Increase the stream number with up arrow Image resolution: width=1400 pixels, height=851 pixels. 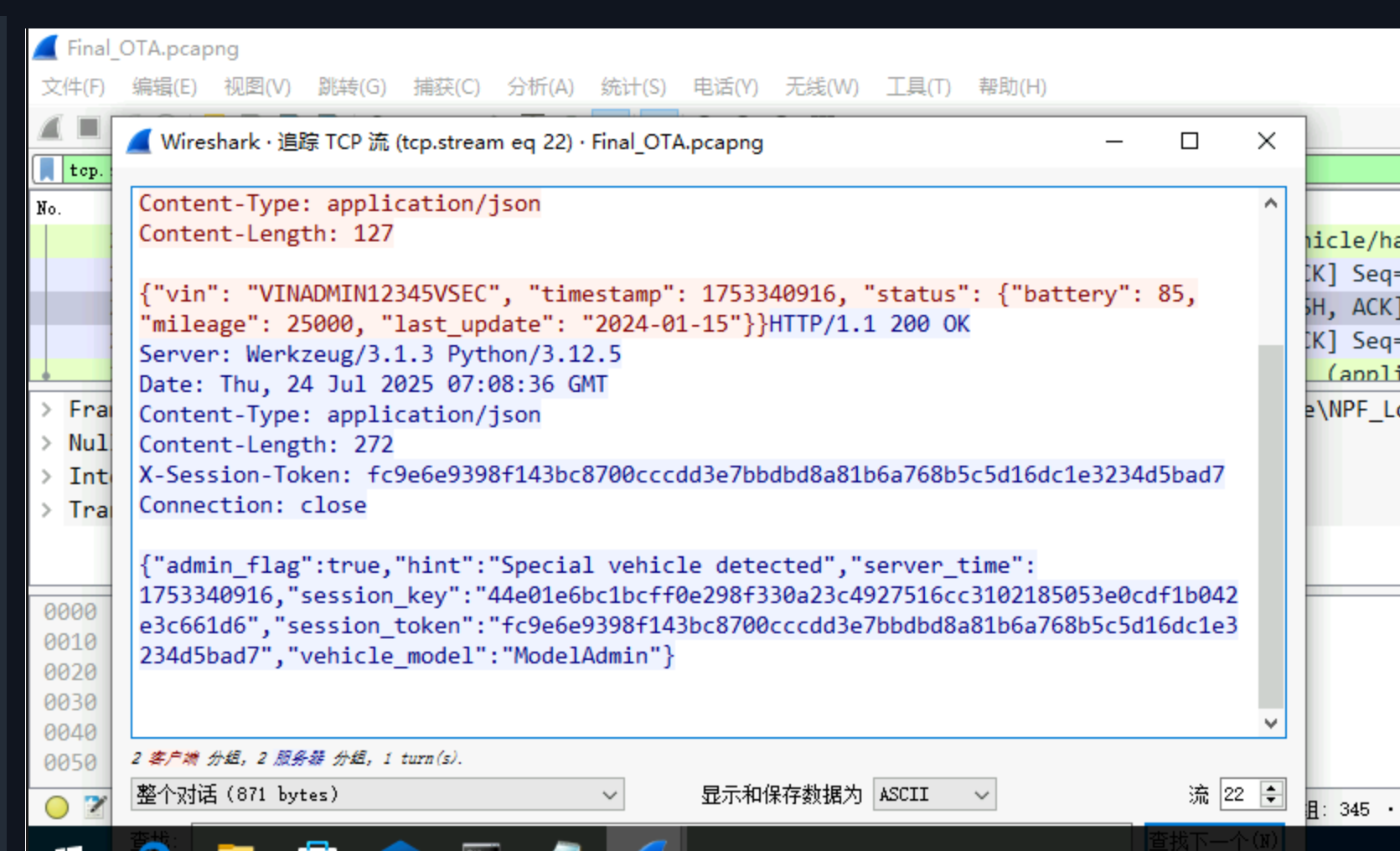pos(1272,787)
